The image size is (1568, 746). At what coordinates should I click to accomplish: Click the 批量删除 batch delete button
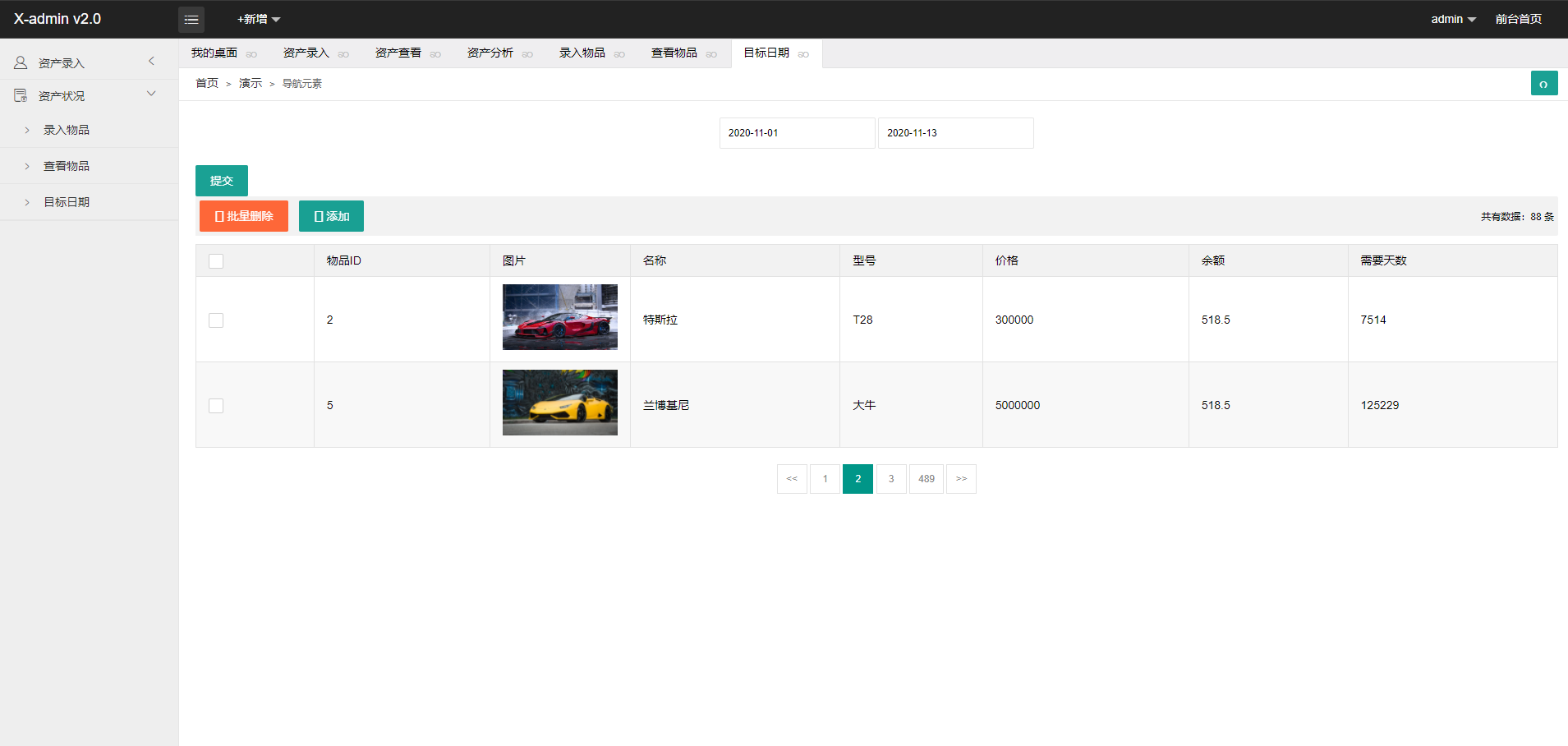pos(244,216)
